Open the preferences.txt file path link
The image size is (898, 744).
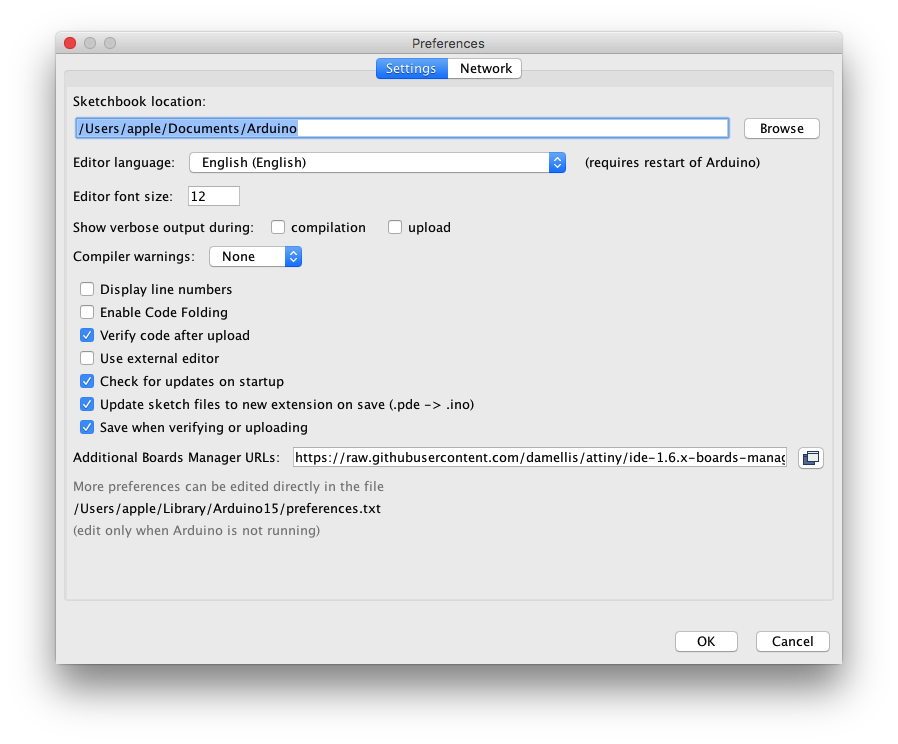pos(227,509)
